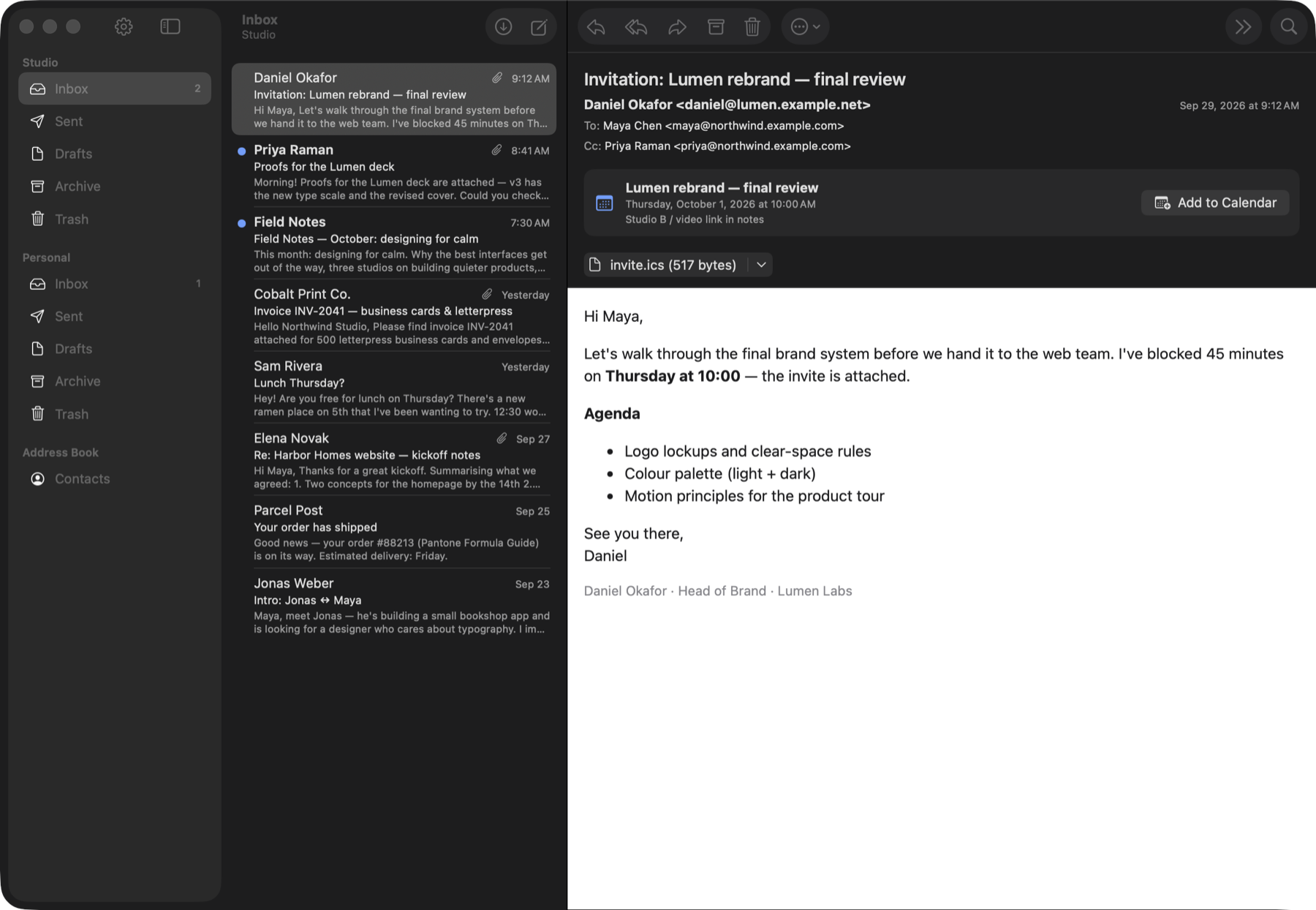Open the Studio Sent folder
Image resolution: width=1316 pixels, height=910 pixels.
click(115, 121)
